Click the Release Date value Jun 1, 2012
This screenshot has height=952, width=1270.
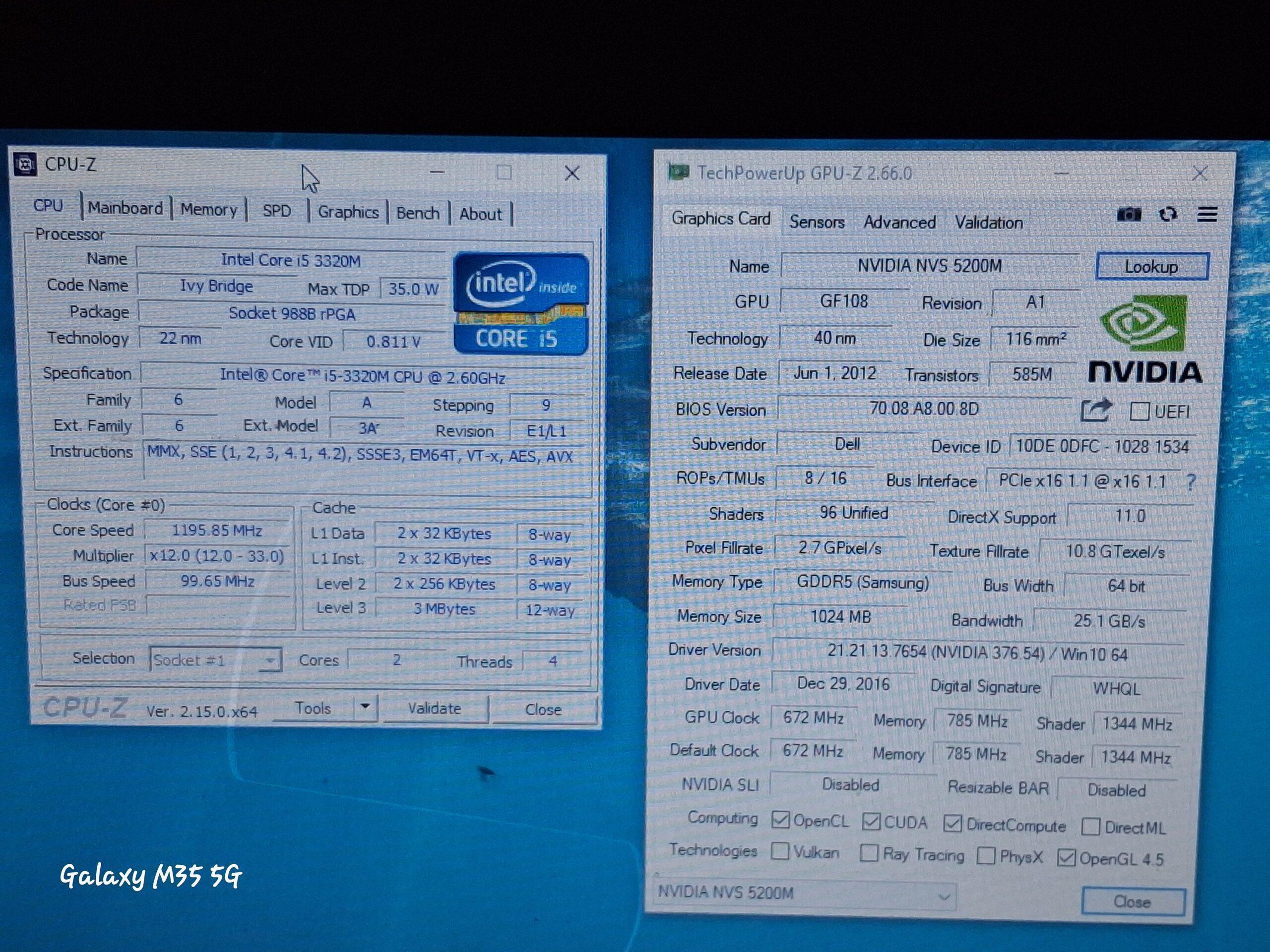835,373
